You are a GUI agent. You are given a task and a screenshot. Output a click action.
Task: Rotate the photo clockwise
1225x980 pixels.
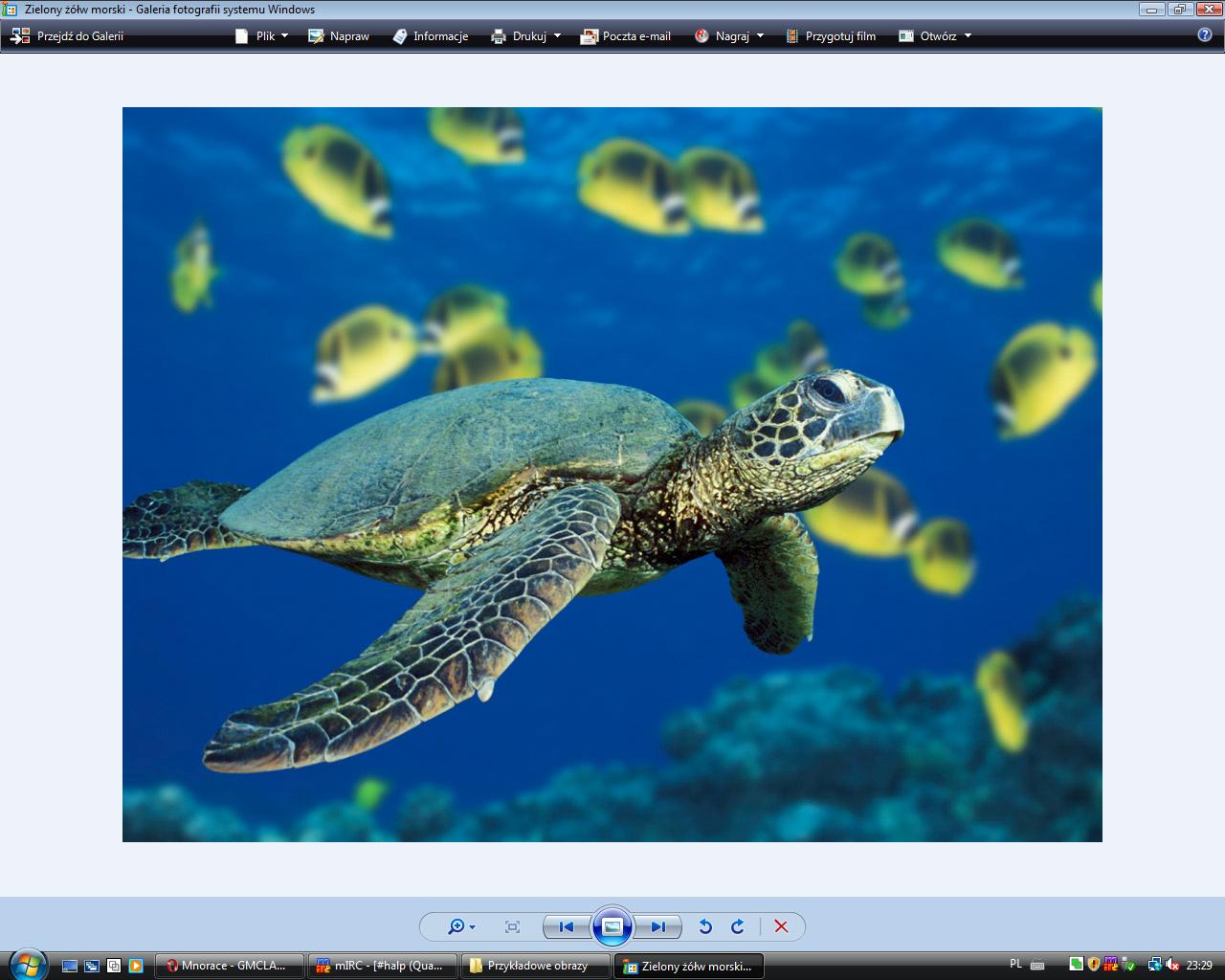(738, 926)
